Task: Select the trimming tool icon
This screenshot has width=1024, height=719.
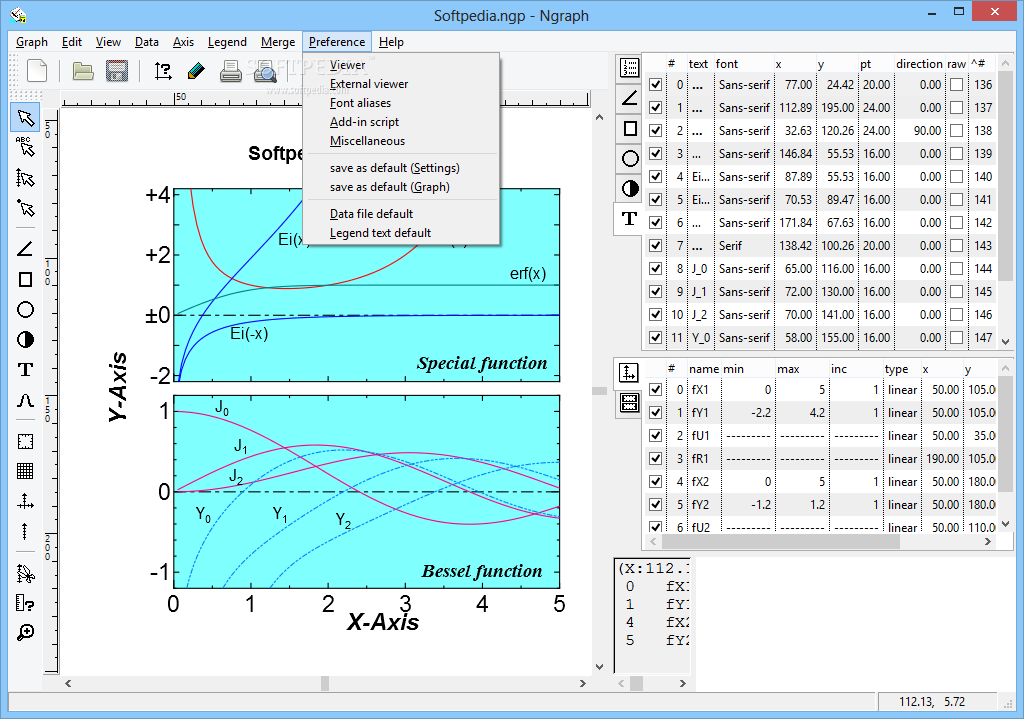Action: tap(25, 573)
